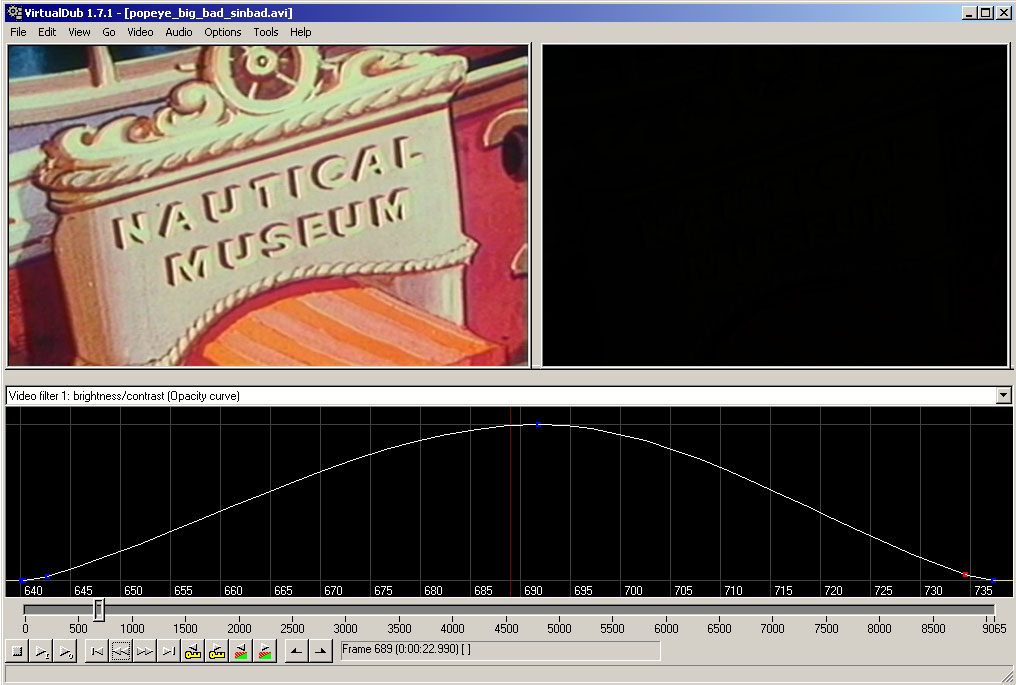Screen dimensions: 1016x685
Task: Start input playback
Action: pos(41,651)
